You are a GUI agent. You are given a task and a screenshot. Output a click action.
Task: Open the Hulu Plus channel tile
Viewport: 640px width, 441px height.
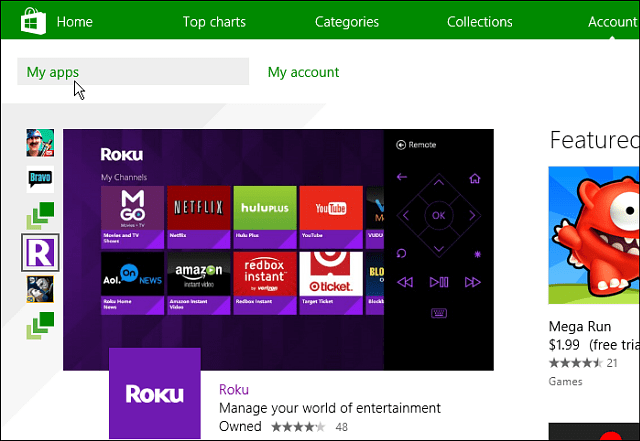coord(265,217)
